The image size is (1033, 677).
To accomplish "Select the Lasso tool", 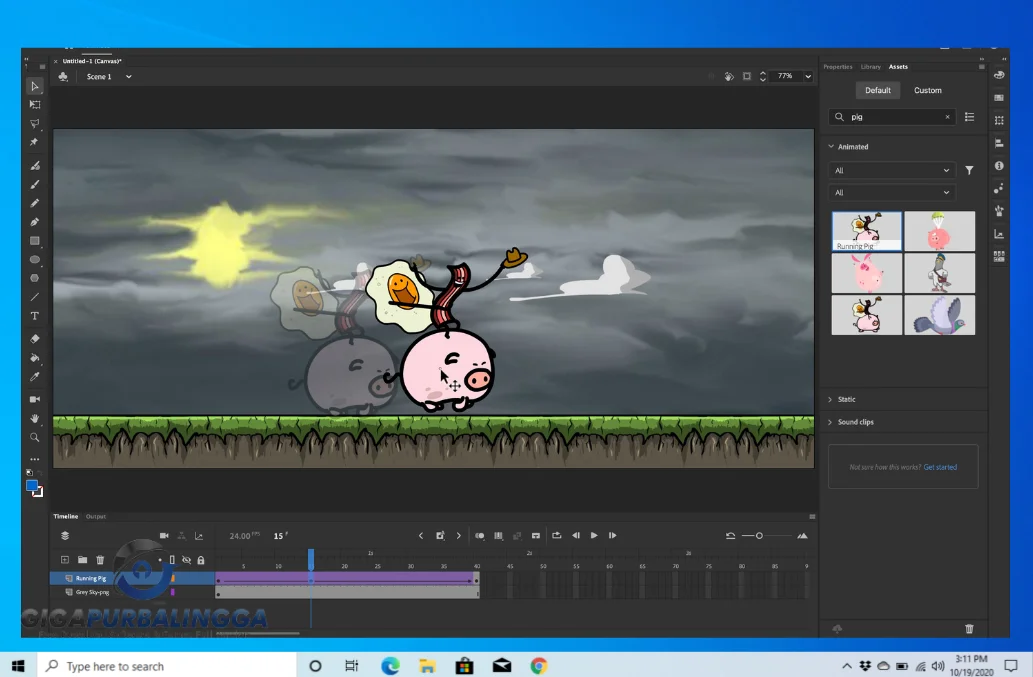I will 35,124.
